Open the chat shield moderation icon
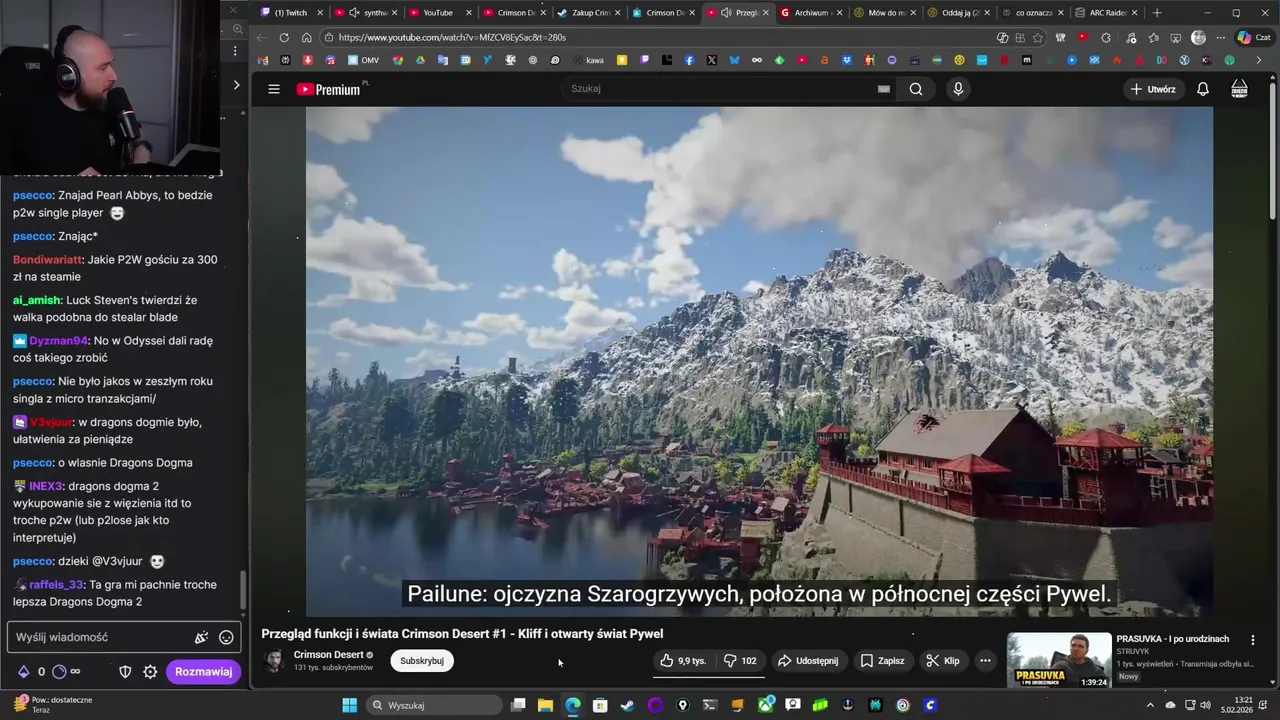Viewport: 1280px width, 720px height. pyautogui.click(x=125, y=672)
